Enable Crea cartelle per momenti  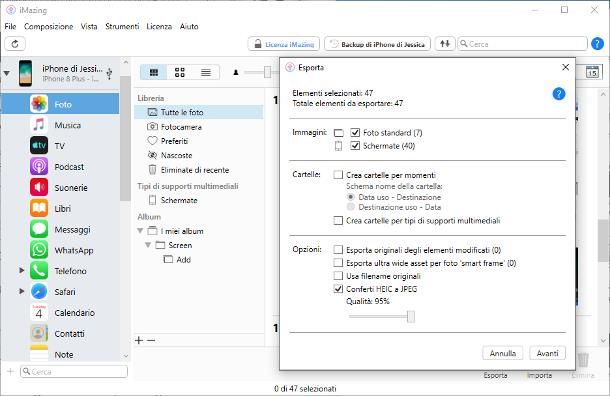338,175
